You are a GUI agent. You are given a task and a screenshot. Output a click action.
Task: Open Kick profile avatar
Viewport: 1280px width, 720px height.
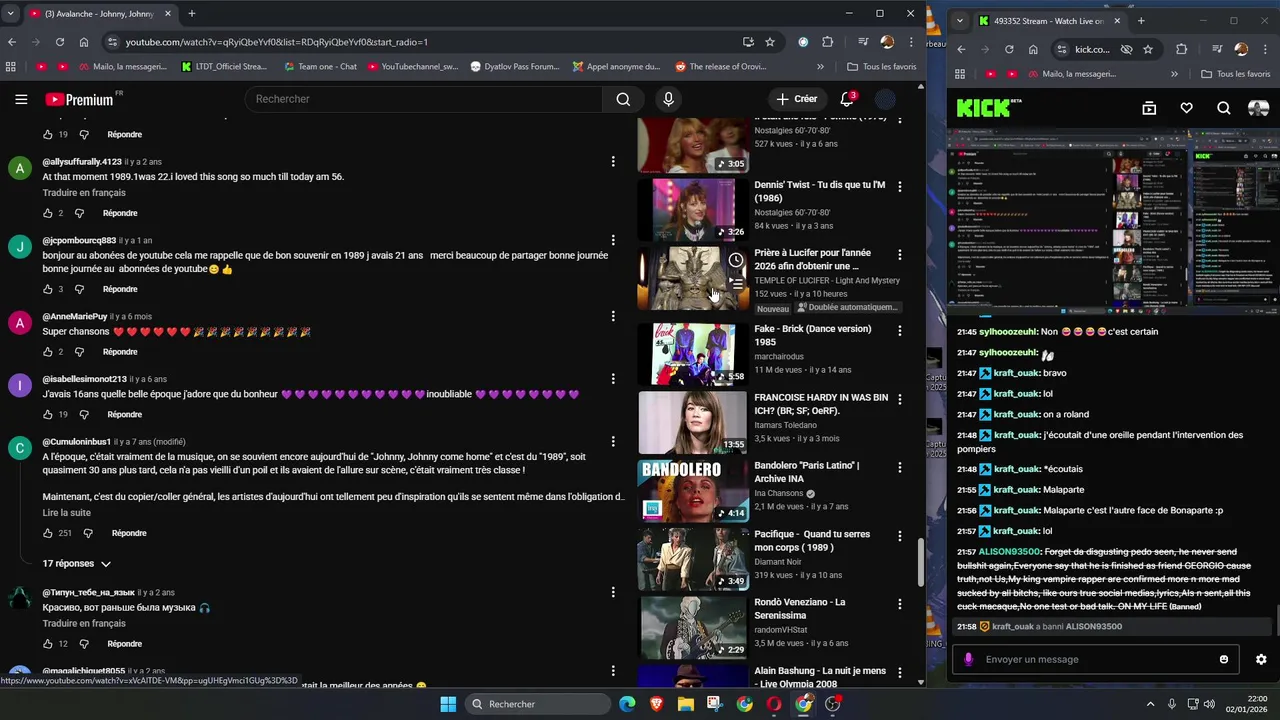[x=1258, y=108]
